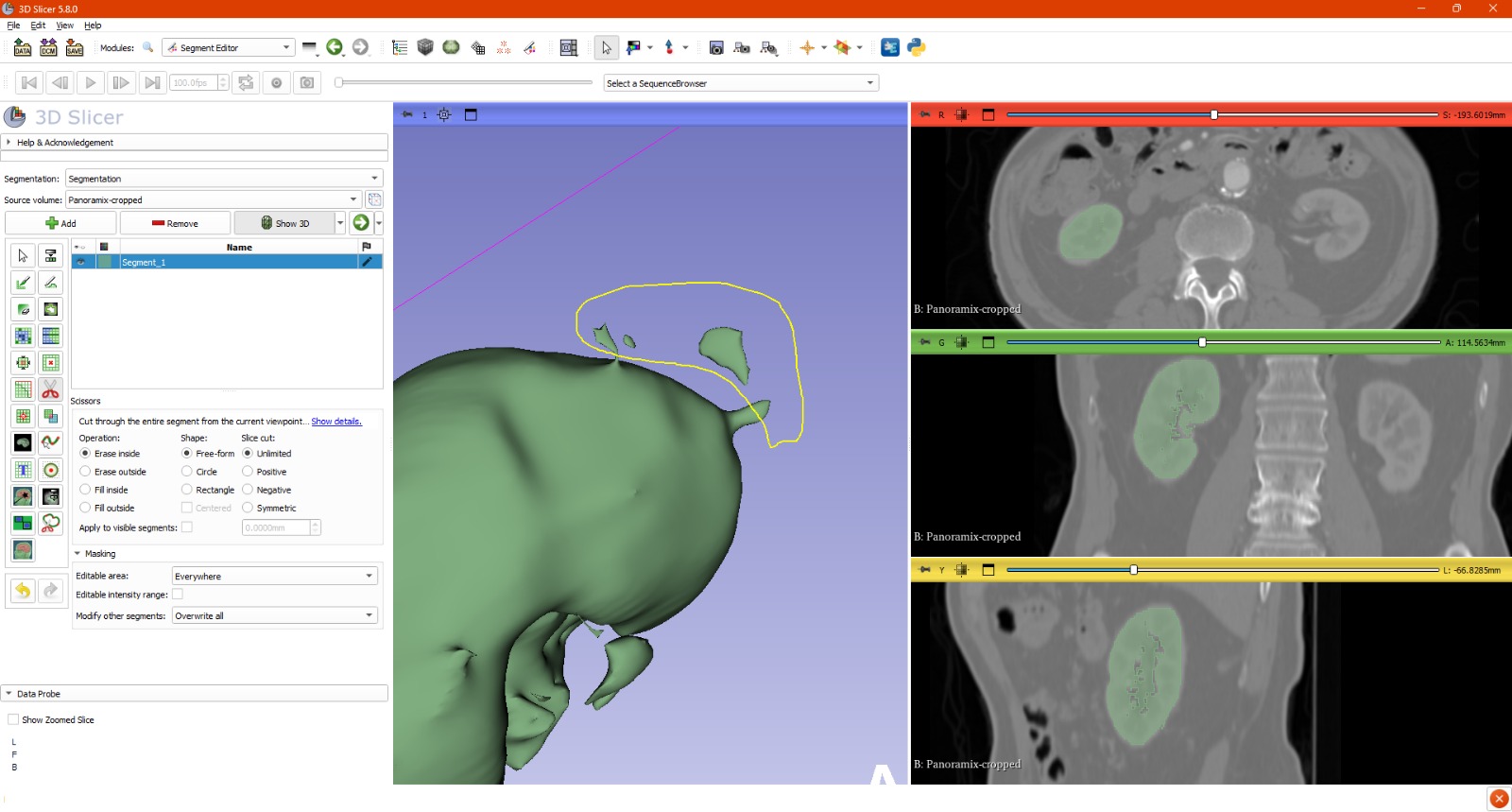The height and width of the screenshot is (812, 1512).
Task: Open the Source volume dropdown
Action: pyautogui.click(x=214, y=199)
